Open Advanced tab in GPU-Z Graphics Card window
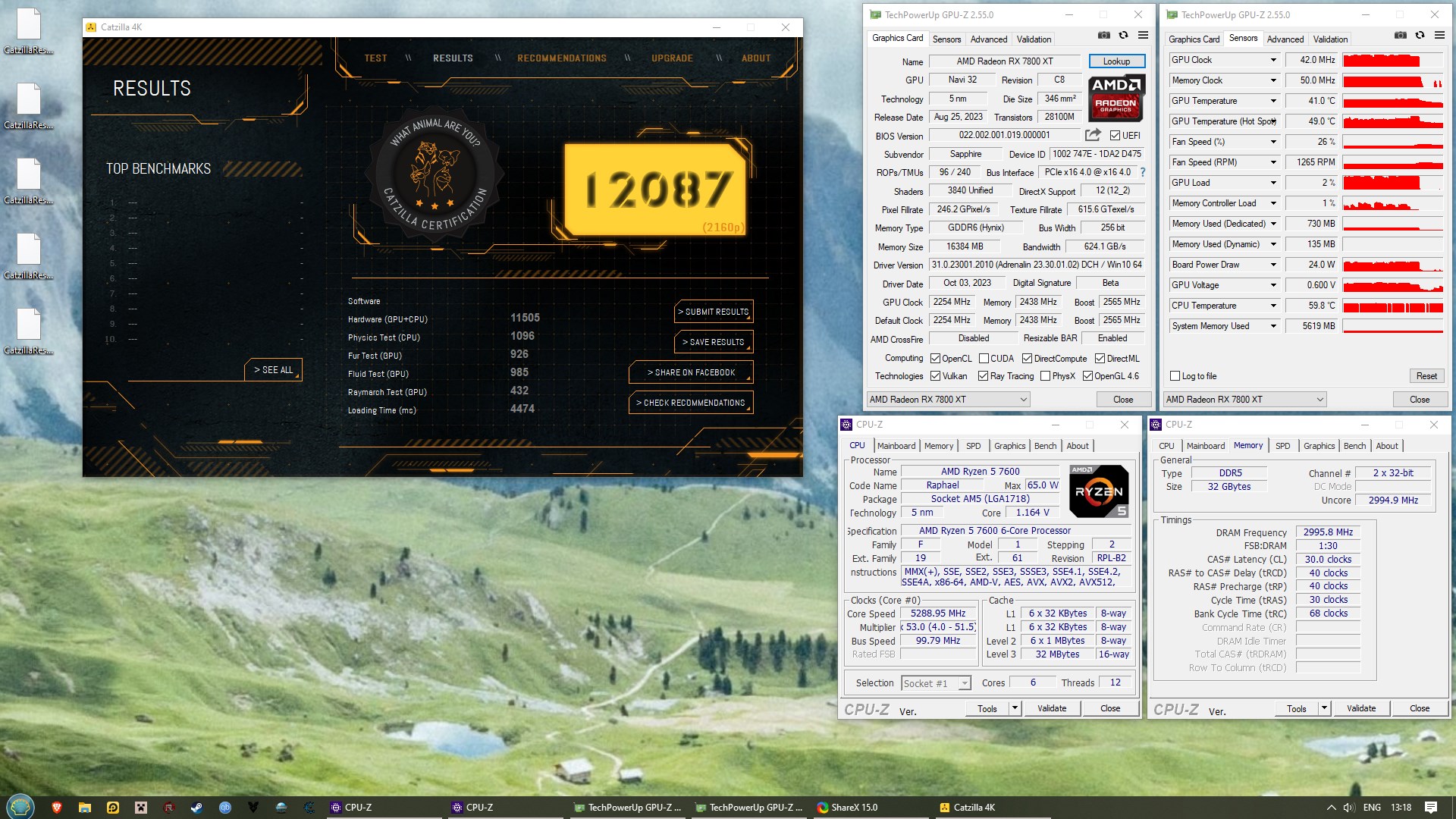 point(989,39)
